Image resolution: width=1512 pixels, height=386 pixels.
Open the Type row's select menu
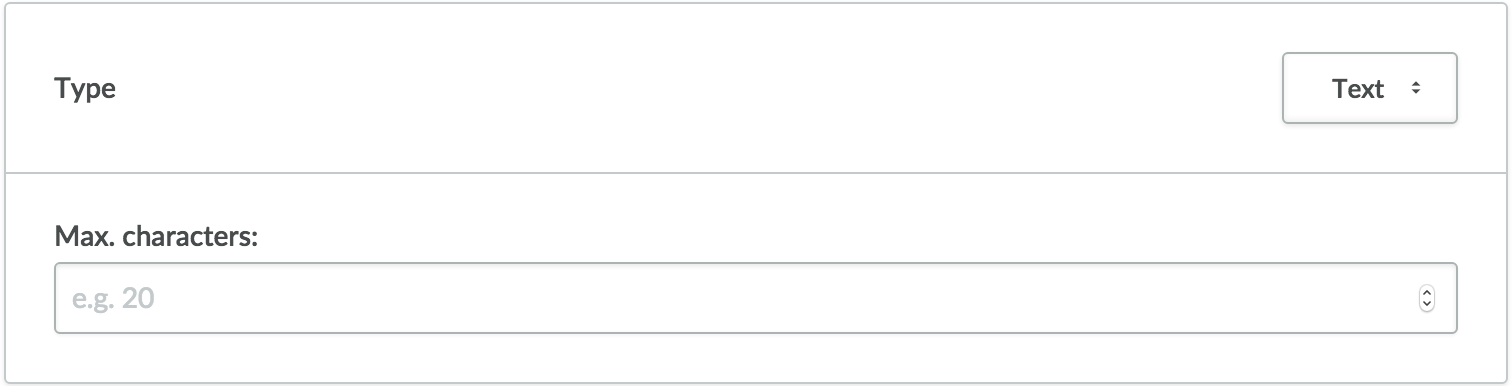[x=1369, y=88]
